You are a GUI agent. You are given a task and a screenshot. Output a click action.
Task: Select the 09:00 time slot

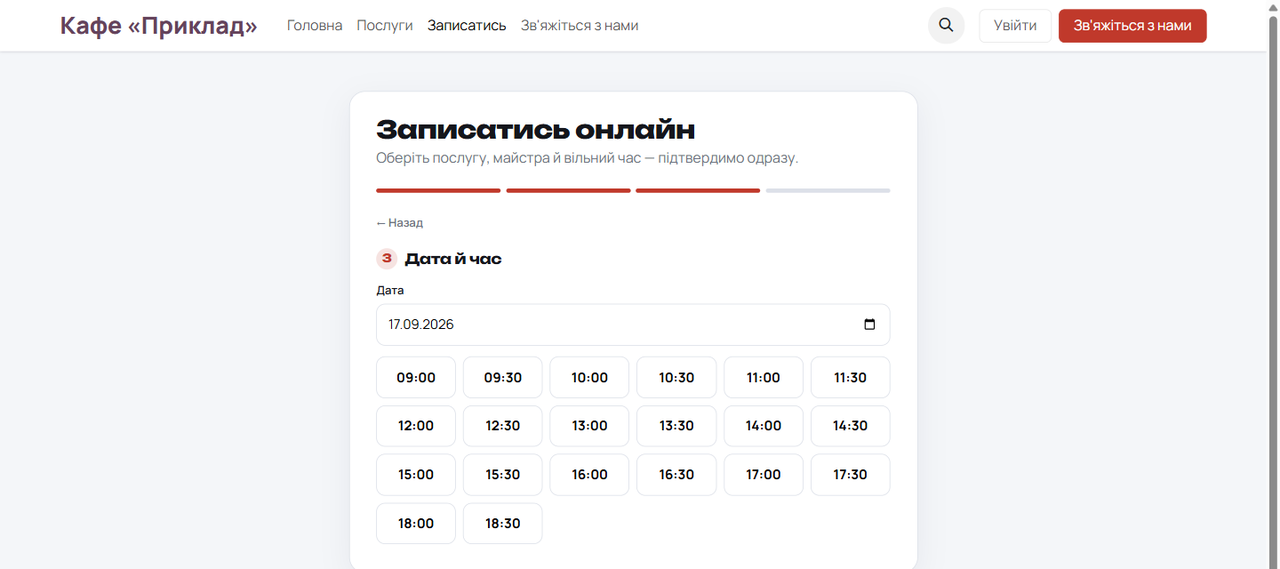(x=416, y=377)
